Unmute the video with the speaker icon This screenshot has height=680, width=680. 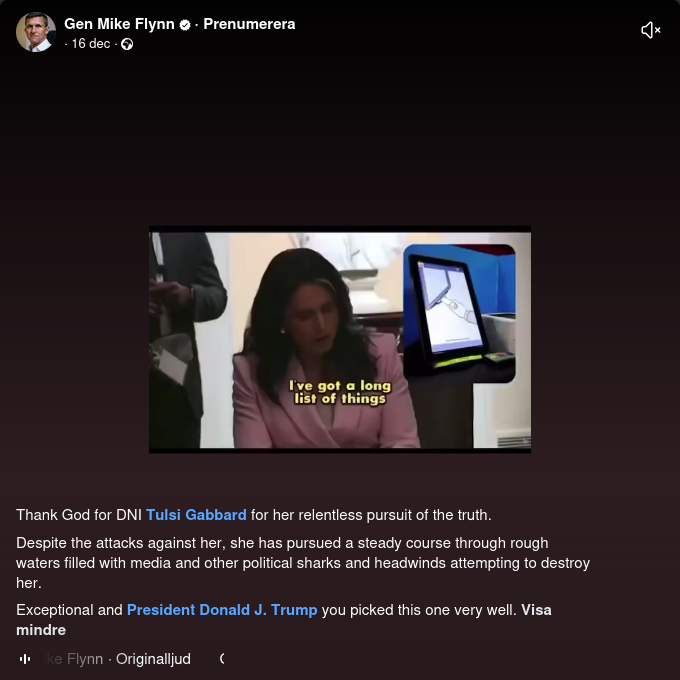coord(650,30)
